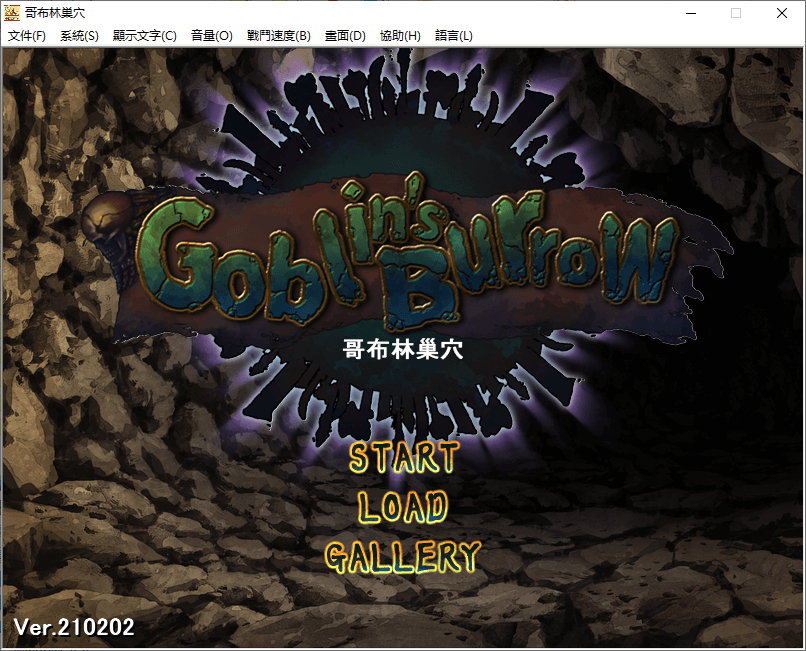The width and height of the screenshot is (806, 651).
Task: Open the 系統(S) menu
Action: click(79, 36)
